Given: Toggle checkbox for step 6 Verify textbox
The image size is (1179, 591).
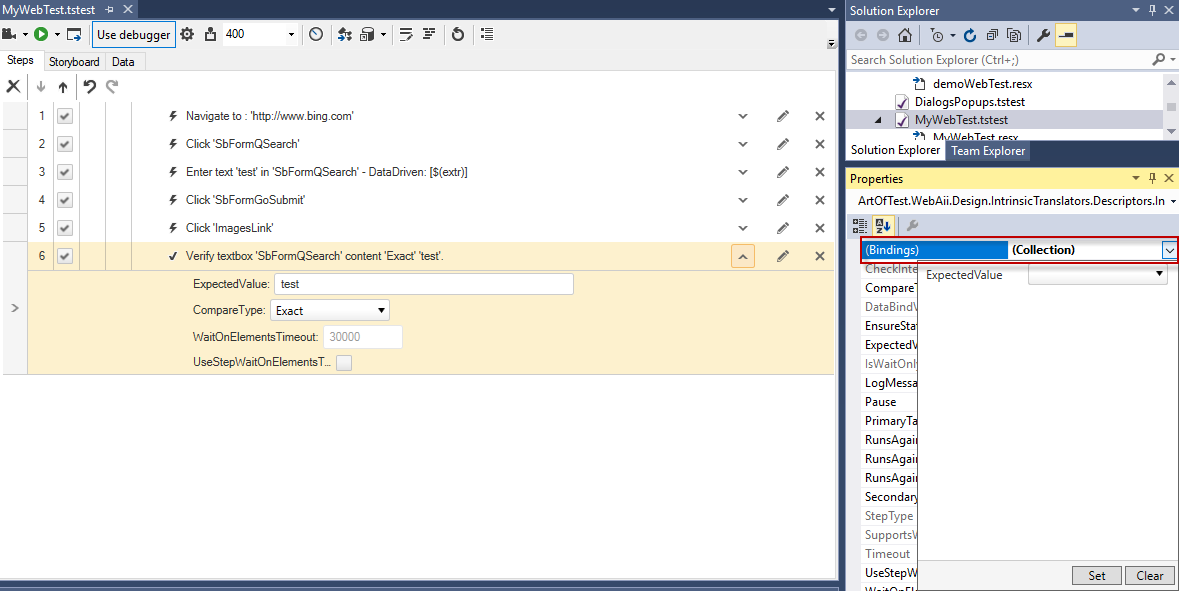Looking at the screenshot, I should tap(65, 256).
